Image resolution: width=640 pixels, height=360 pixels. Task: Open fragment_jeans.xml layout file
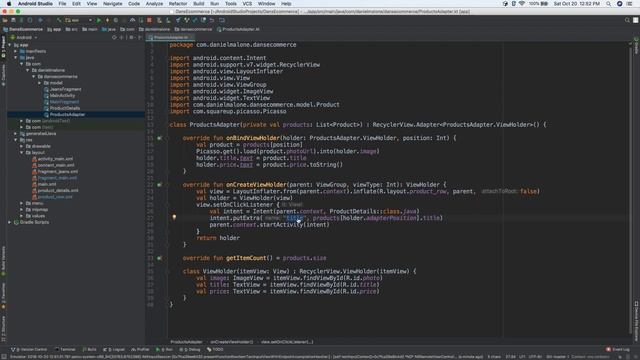(x=58, y=171)
